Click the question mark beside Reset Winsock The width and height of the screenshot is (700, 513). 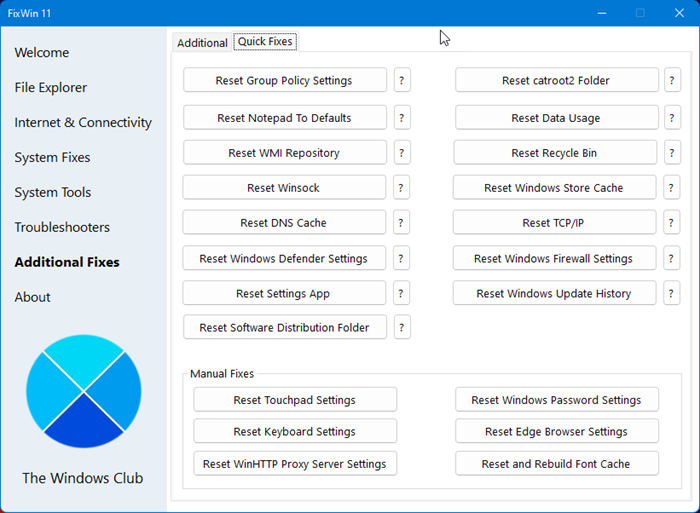(x=401, y=188)
